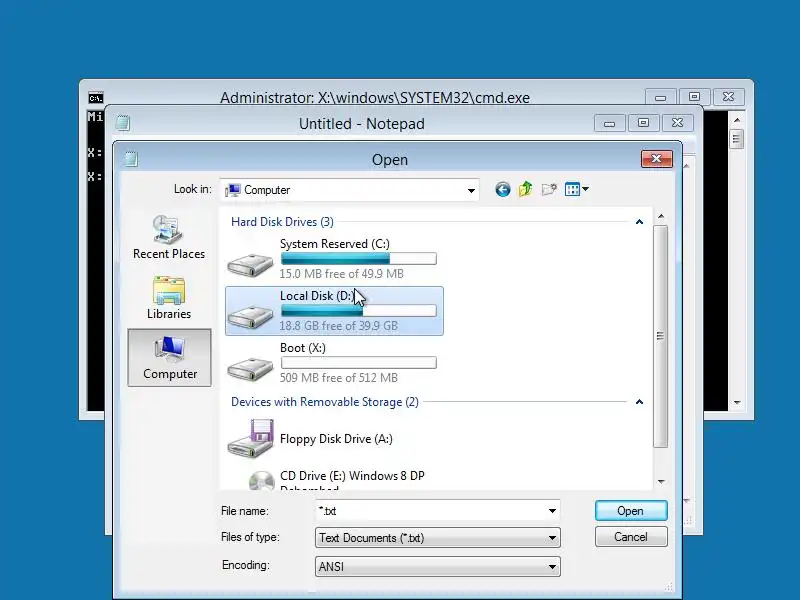Open the View Menu icon in the toolbar

click(x=572, y=189)
